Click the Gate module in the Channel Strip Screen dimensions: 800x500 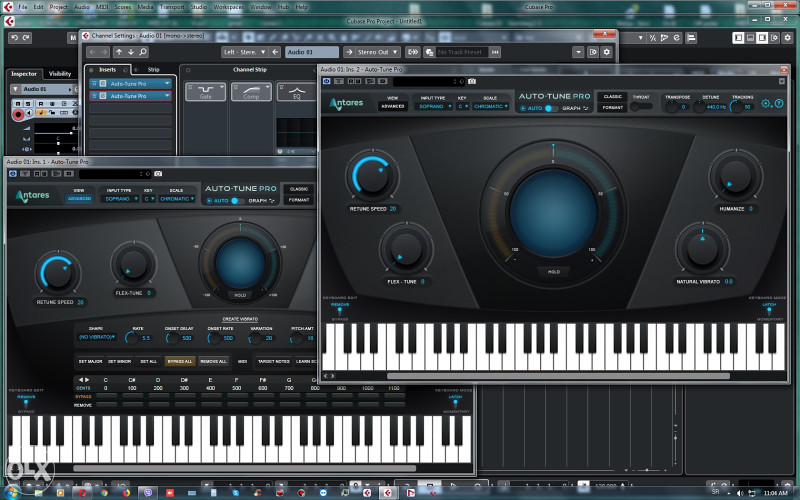point(206,92)
